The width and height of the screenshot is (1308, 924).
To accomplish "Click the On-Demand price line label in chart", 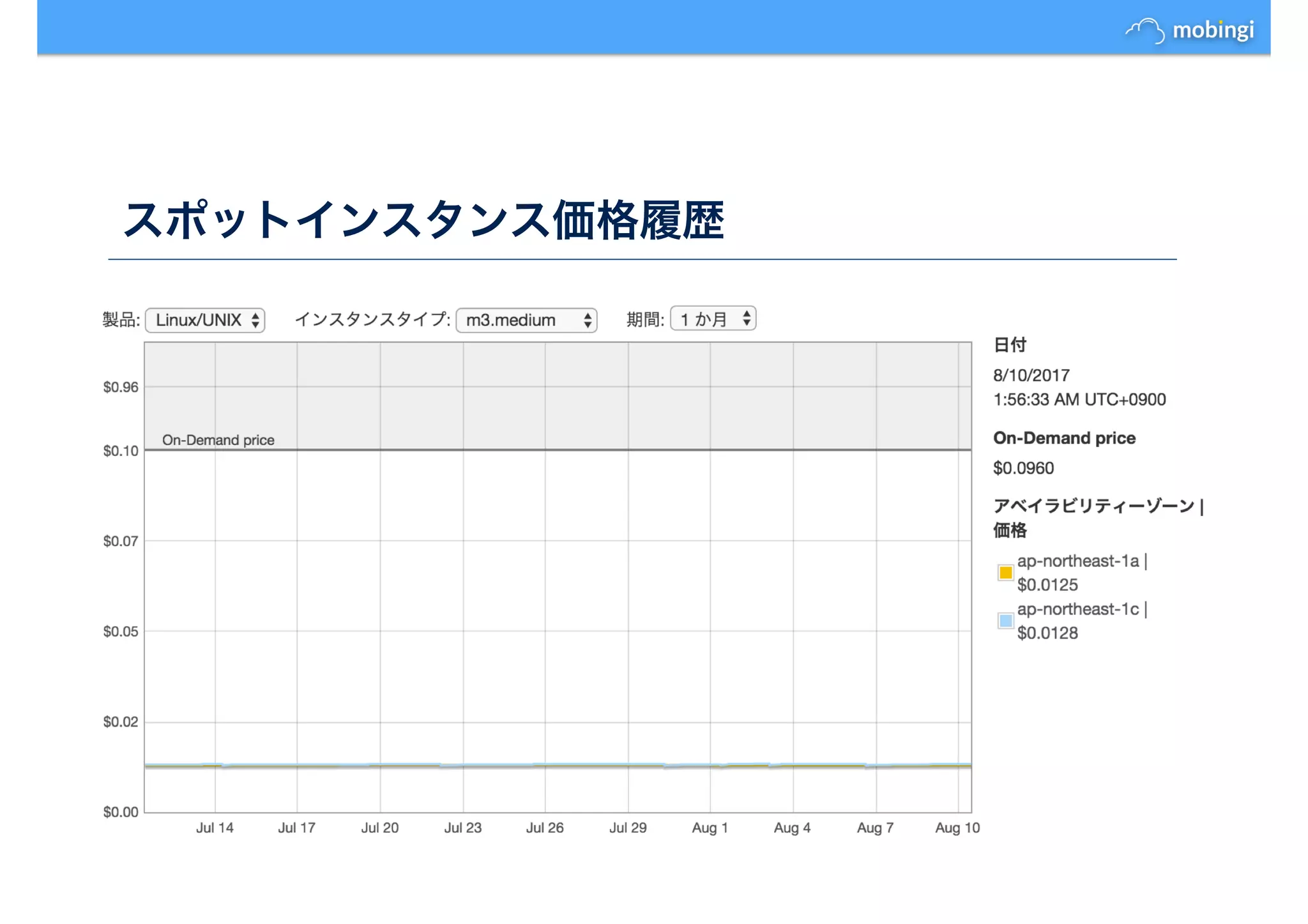I will 218,440.
